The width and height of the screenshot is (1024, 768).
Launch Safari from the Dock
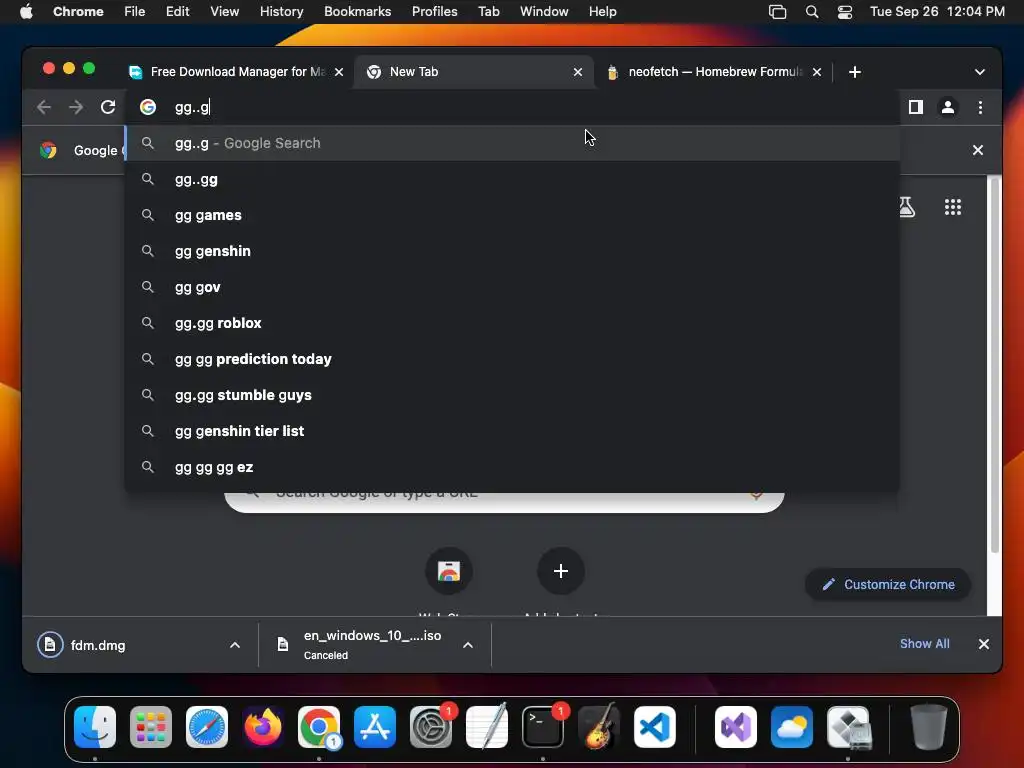(207, 727)
